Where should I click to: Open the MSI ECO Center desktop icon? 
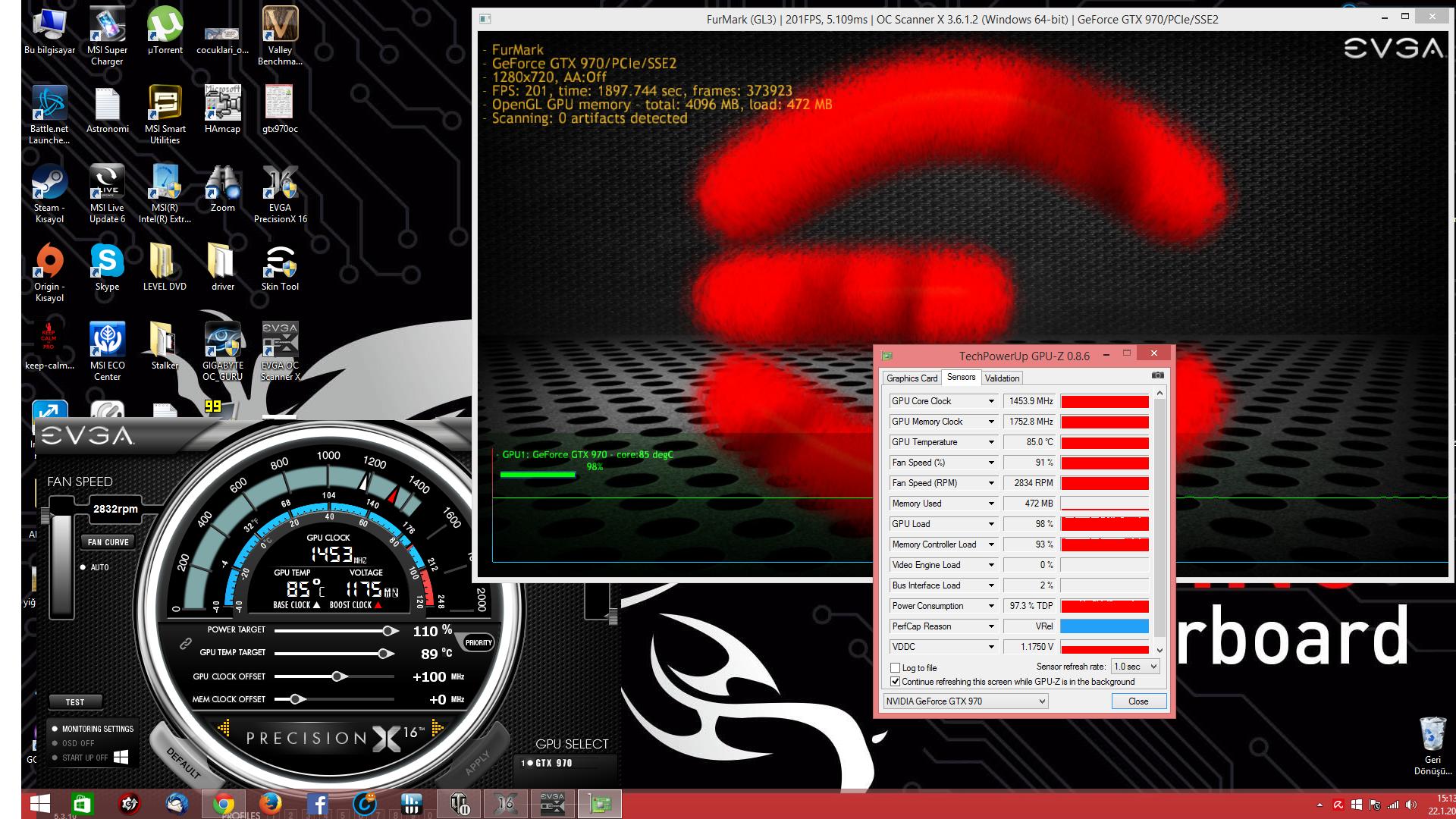[x=107, y=351]
